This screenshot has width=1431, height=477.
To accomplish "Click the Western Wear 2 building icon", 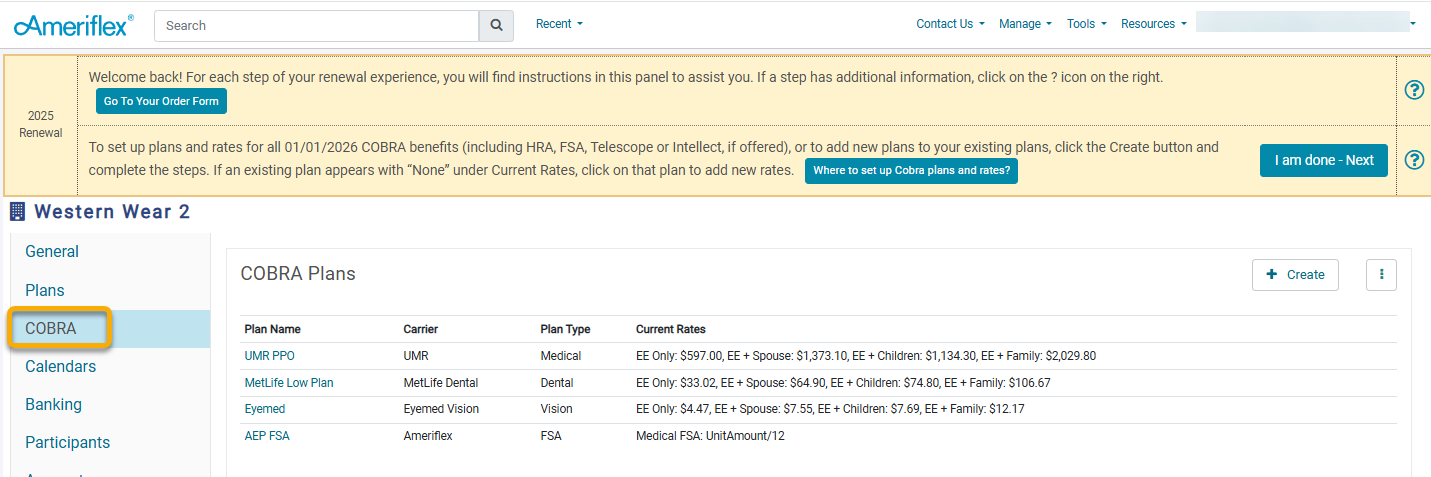I will click(x=17, y=211).
